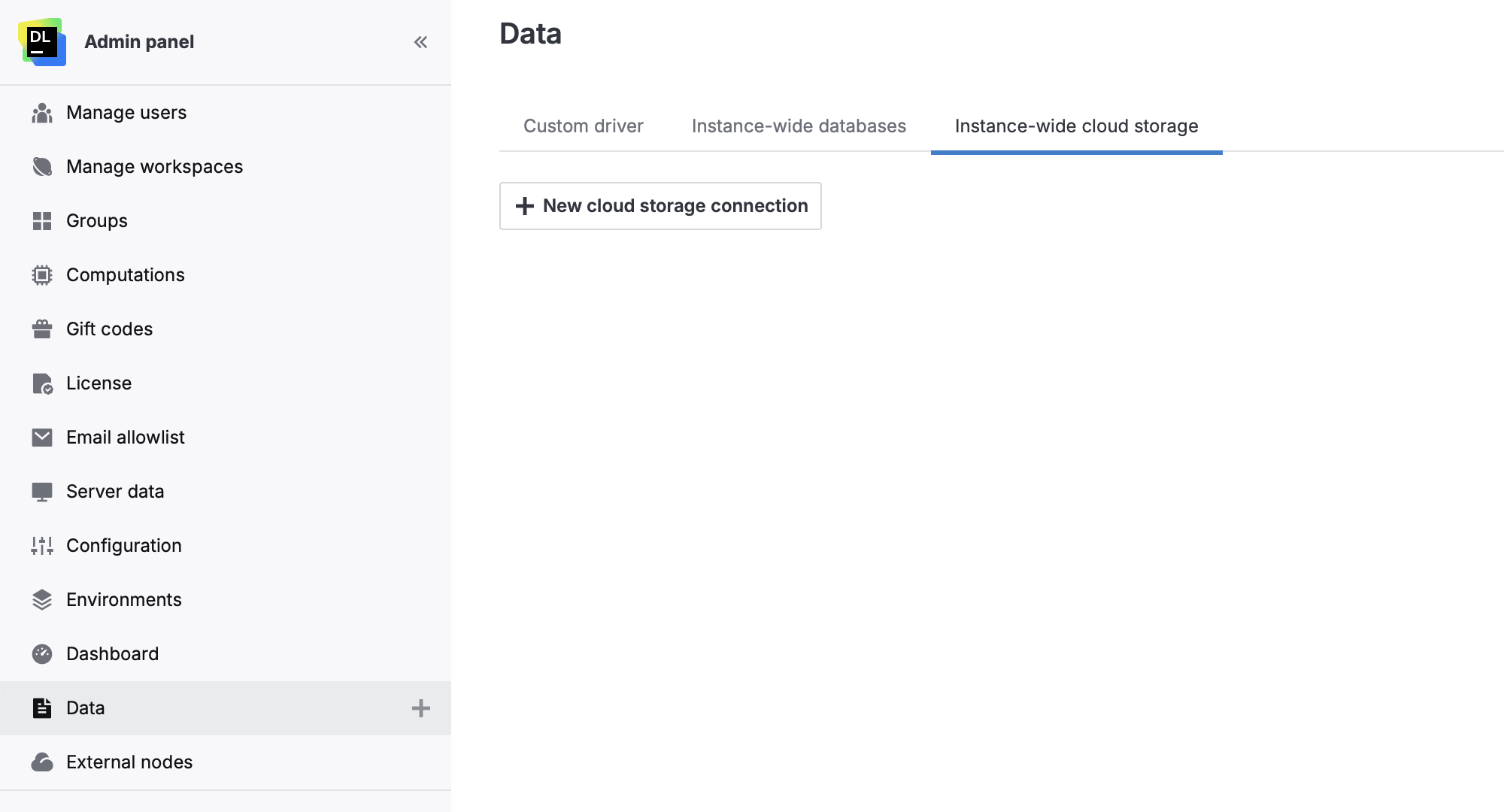Click the plus on the Data row
The width and height of the screenshot is (1504, 812).
tap(422, 708)
